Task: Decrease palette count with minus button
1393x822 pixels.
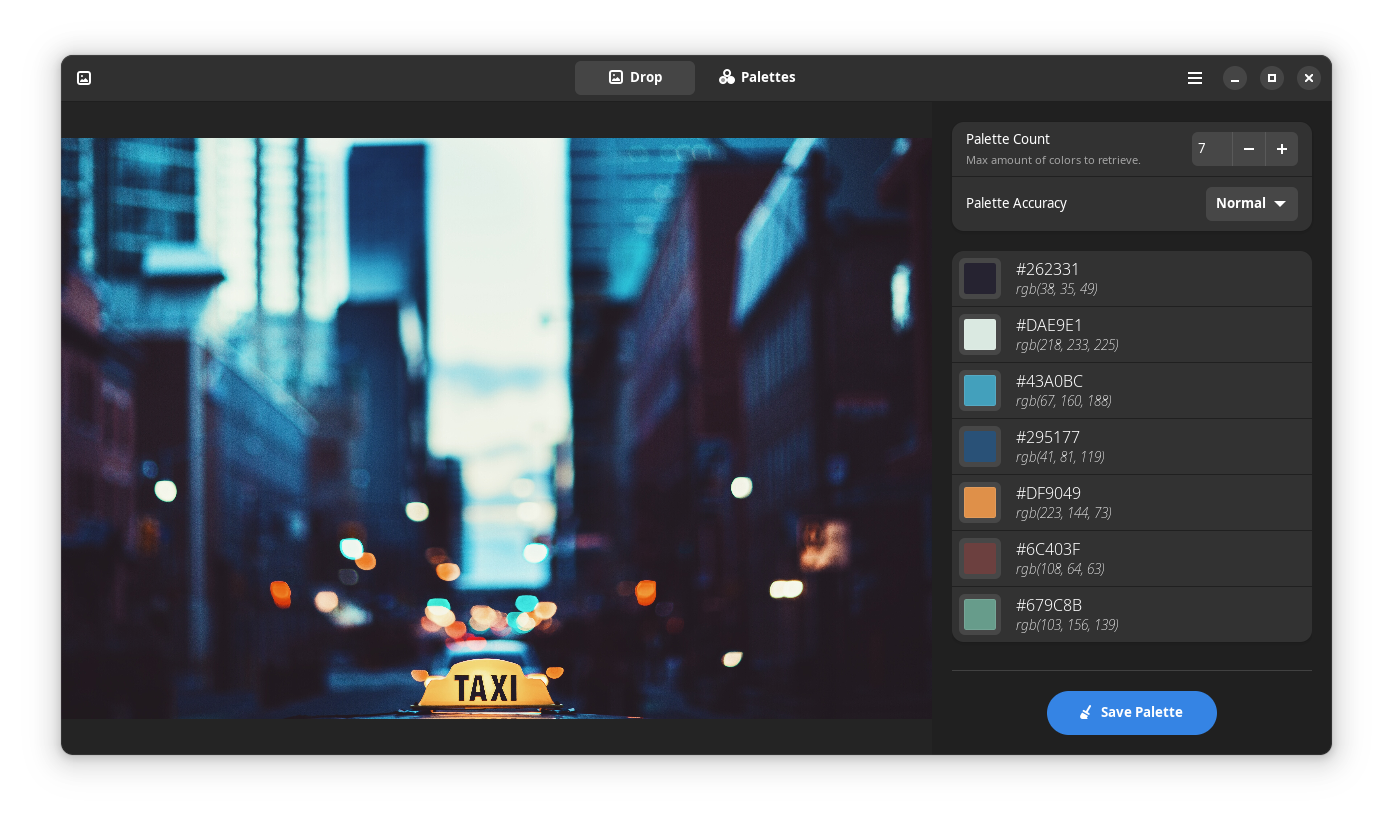Action: (1249, 149)
